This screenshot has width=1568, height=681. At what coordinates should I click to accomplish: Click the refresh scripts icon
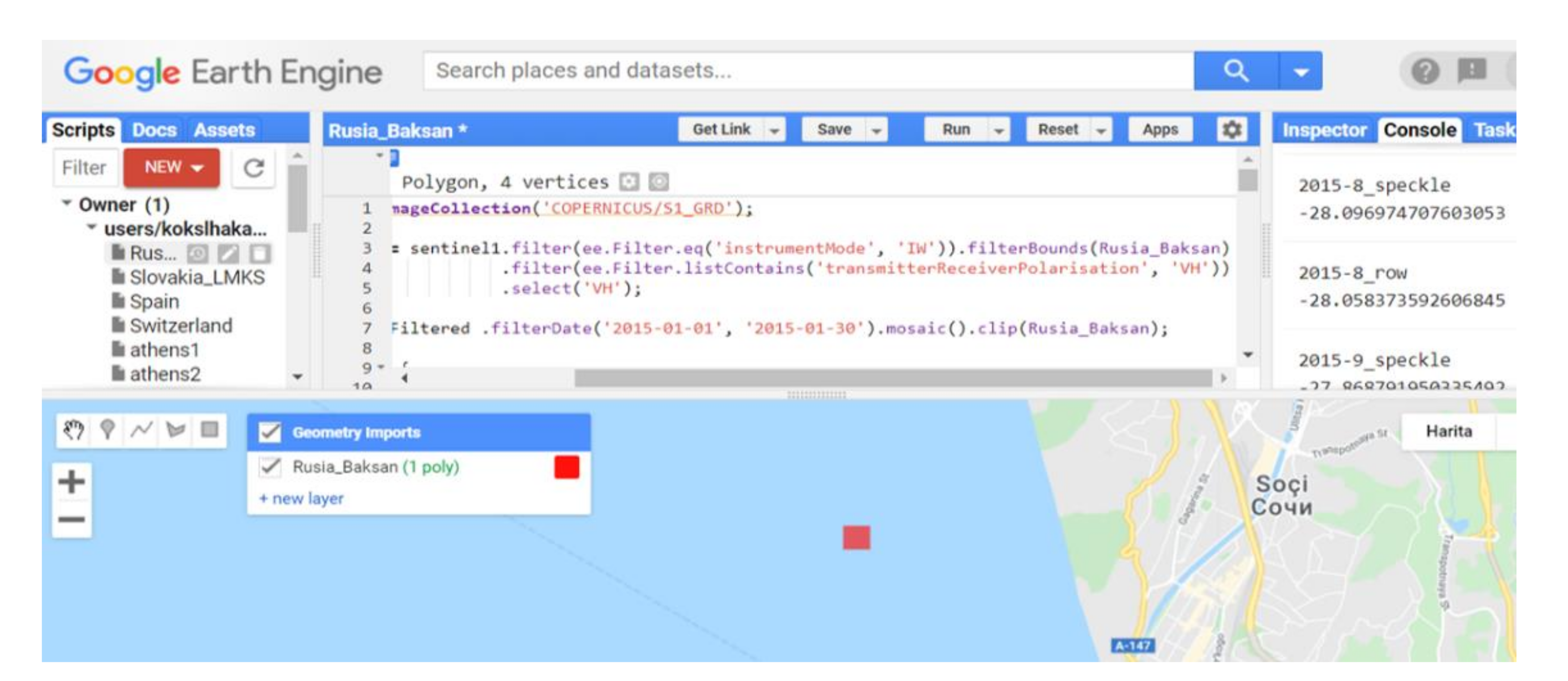254,168
